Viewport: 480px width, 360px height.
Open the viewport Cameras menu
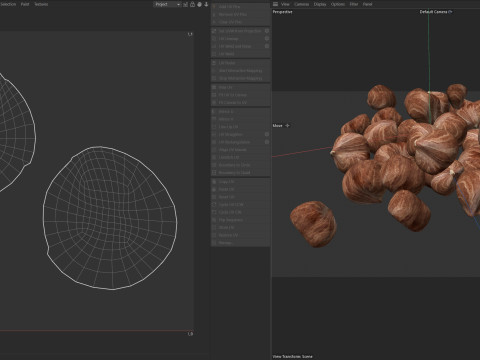tap(301, 4)
